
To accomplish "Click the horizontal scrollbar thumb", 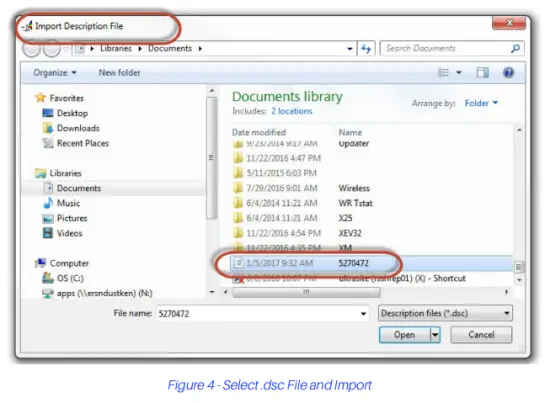I will point(306,292).
